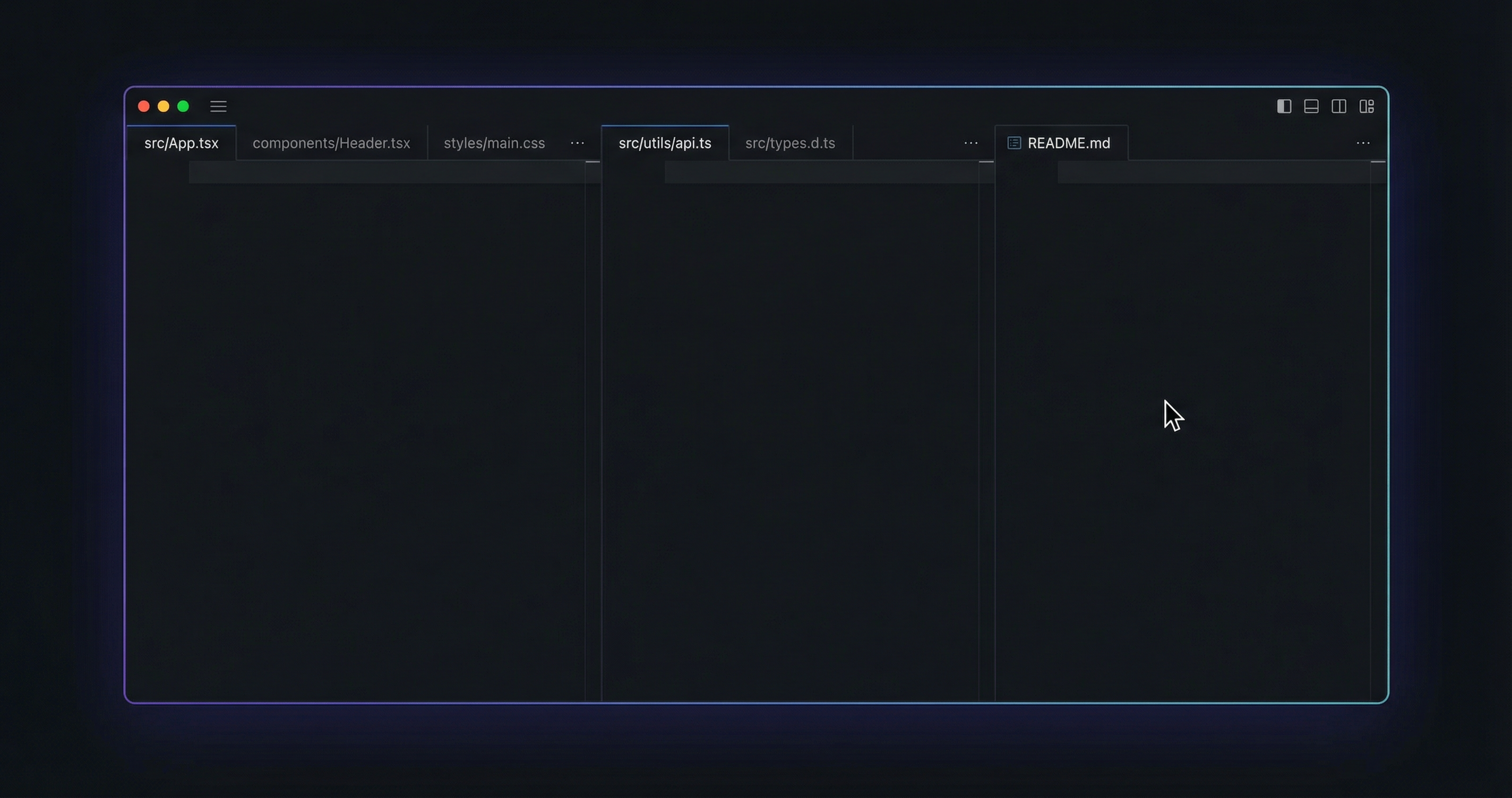Click the README.md file type icon

[1014, 143]
